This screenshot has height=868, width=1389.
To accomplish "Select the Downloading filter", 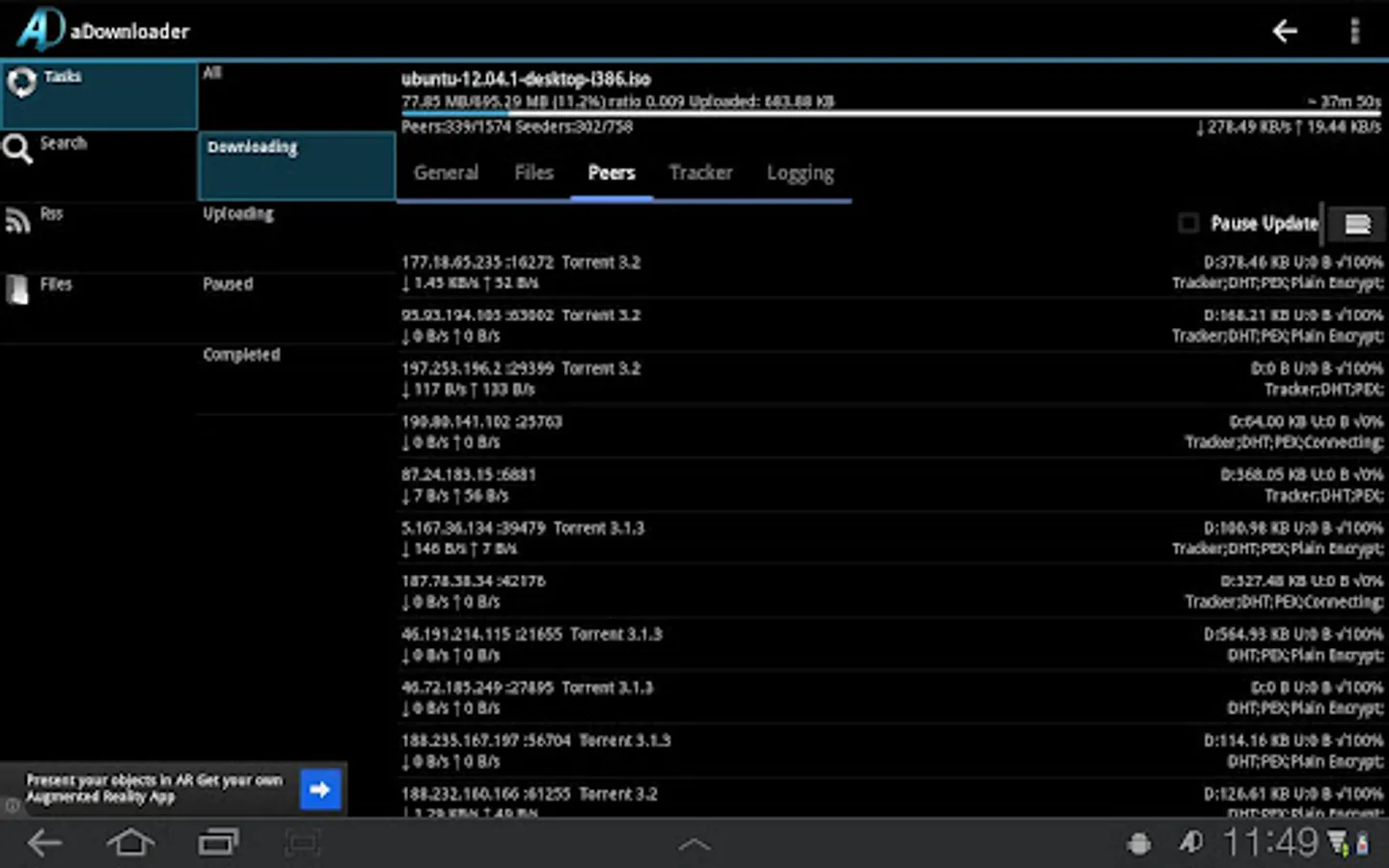I will click(296, 166).
